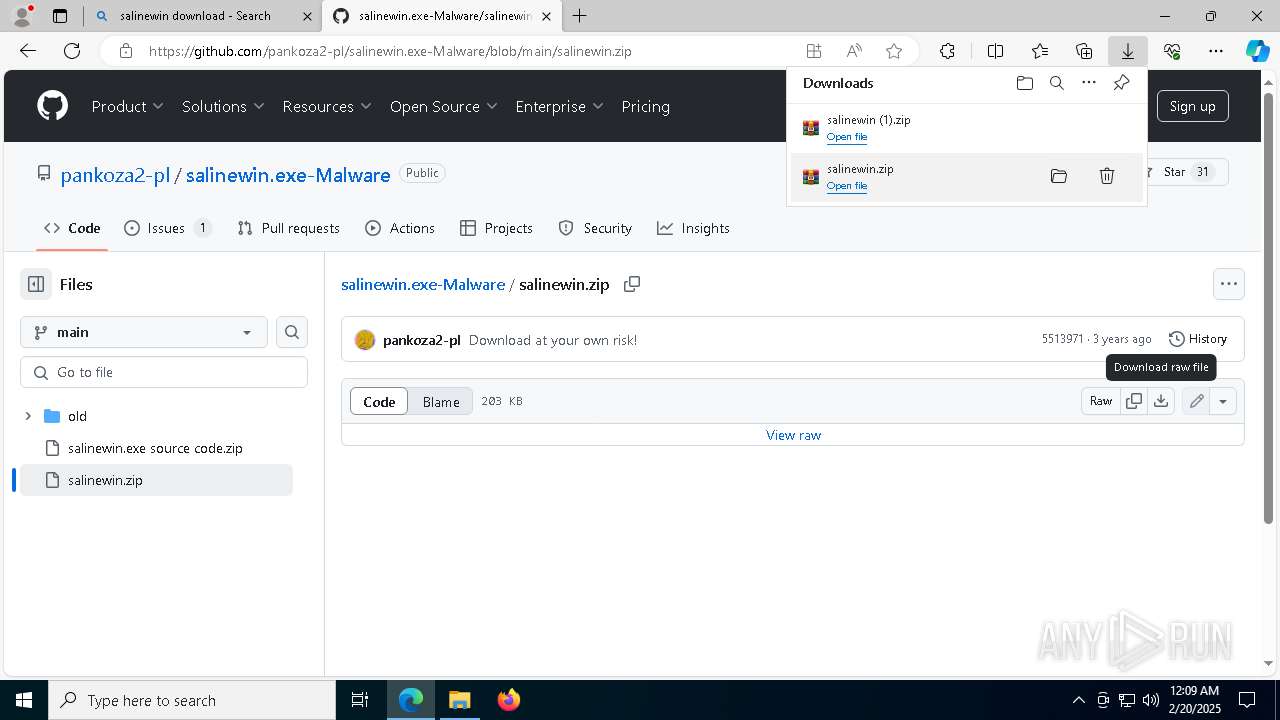Open Collections icon in toolbar
1280x720 pixels.
[x=1084, y=51]
